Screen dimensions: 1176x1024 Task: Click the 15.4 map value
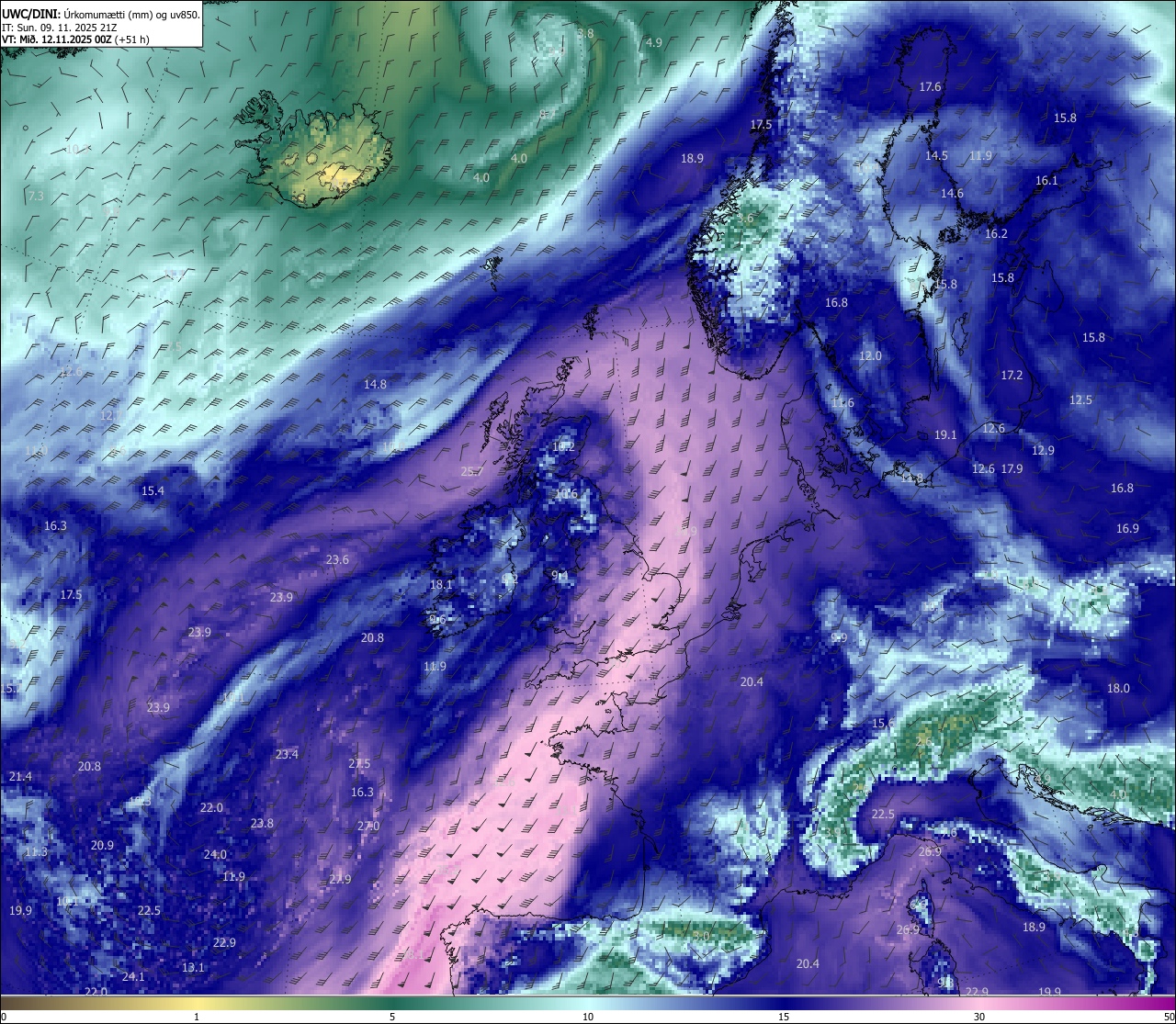tap(153, 491)
